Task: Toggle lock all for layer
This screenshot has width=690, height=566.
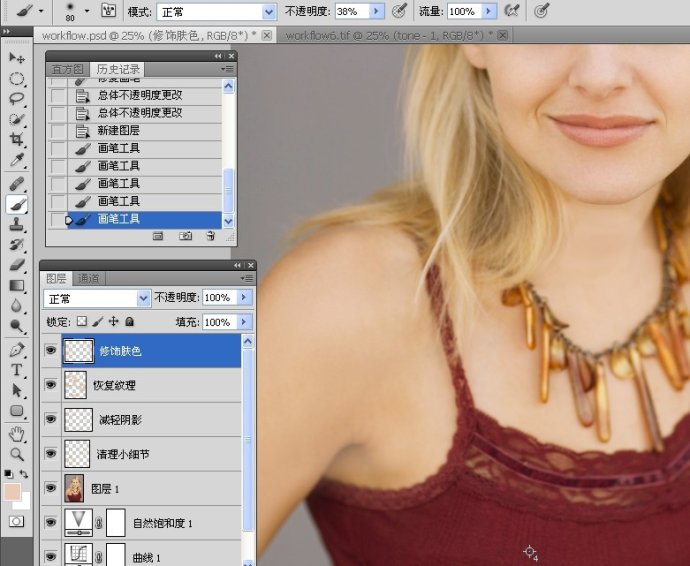Action: coord(129,322)
